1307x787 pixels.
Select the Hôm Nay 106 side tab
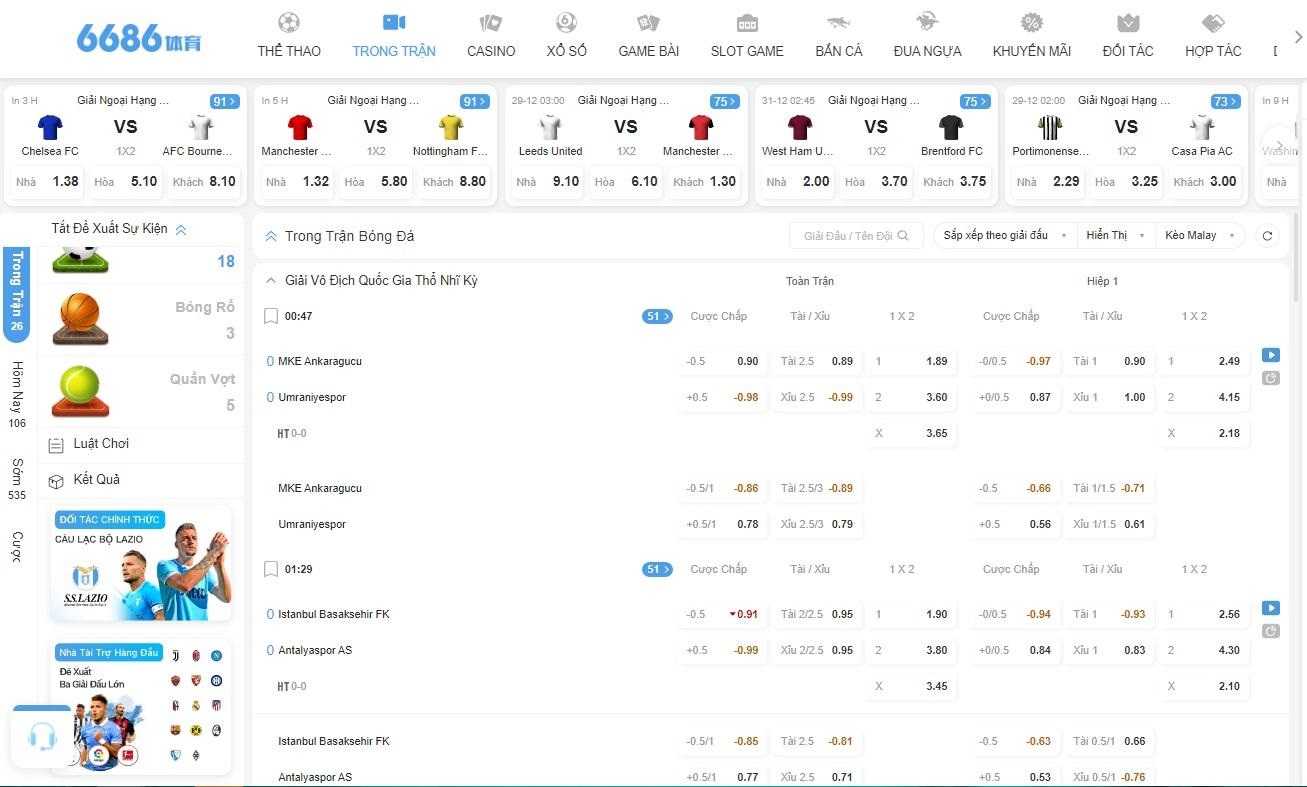17,395
